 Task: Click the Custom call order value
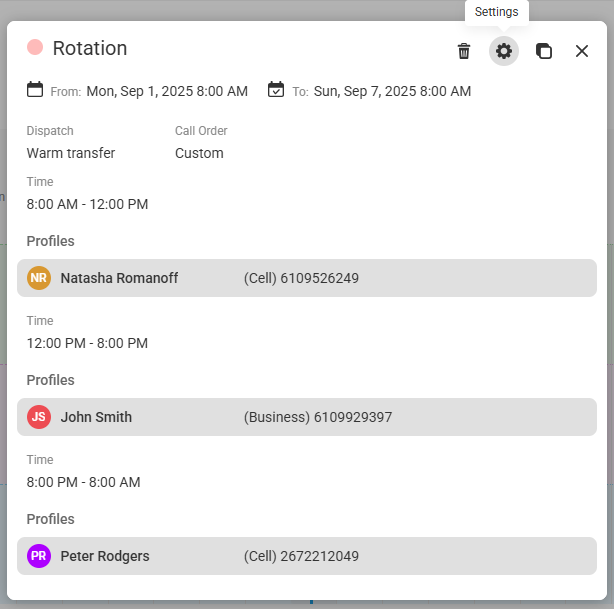click(199, 153)
